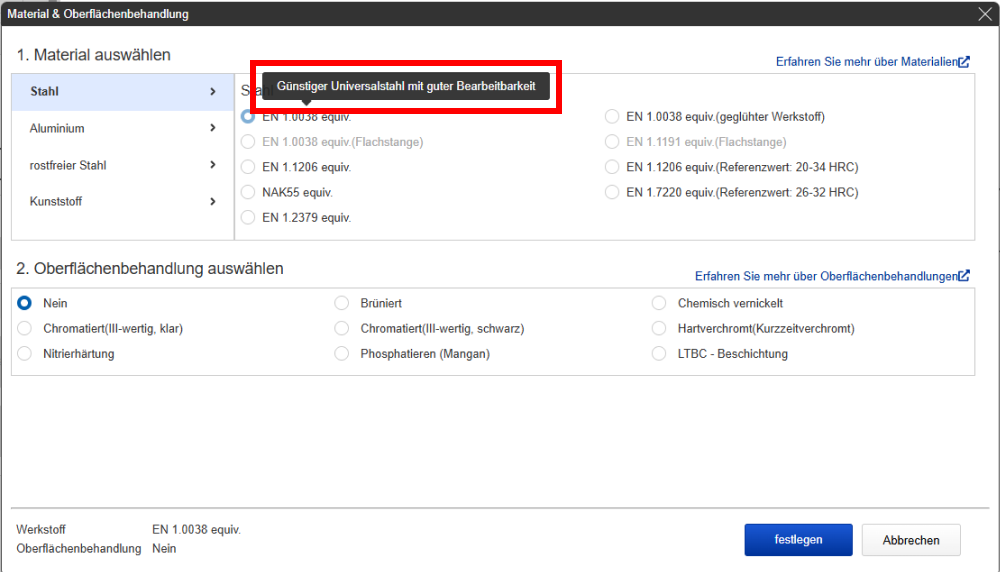
Task: Open external link icon next to Materialien
Action: (x=964, y=62)
